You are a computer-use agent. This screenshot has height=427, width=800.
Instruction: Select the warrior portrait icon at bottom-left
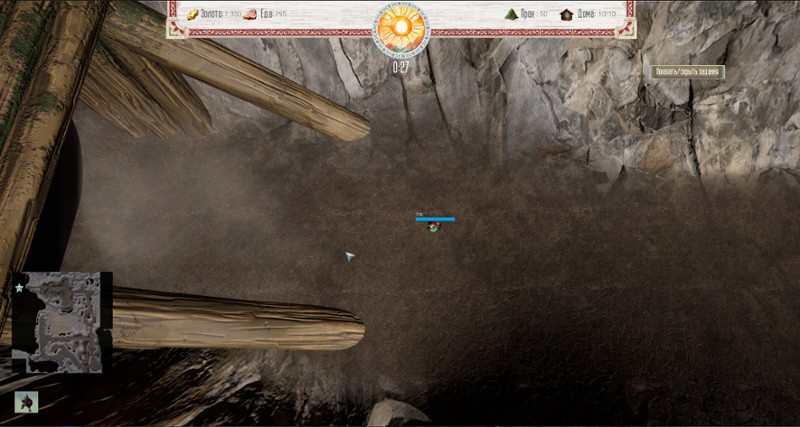point(26,402)
